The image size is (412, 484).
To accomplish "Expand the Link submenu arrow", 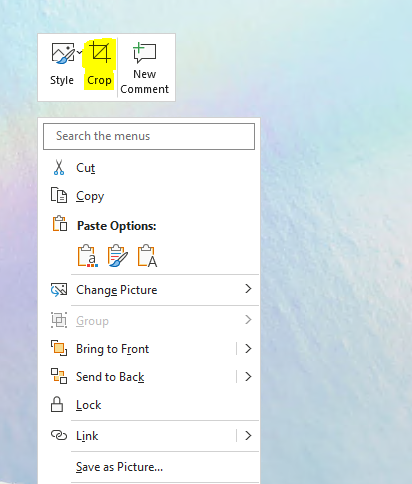I will pos(248,435).
